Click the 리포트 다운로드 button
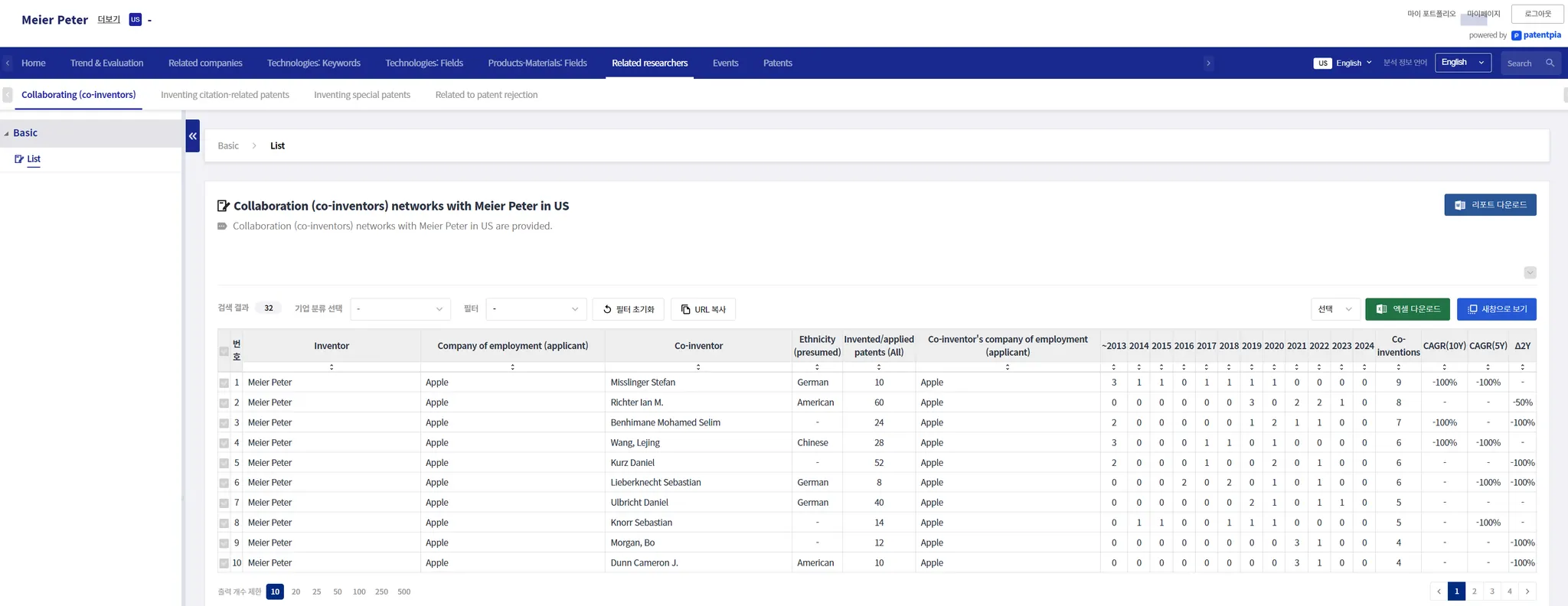The width and height of the screenshot is (1568, 606). (1490, 205)
